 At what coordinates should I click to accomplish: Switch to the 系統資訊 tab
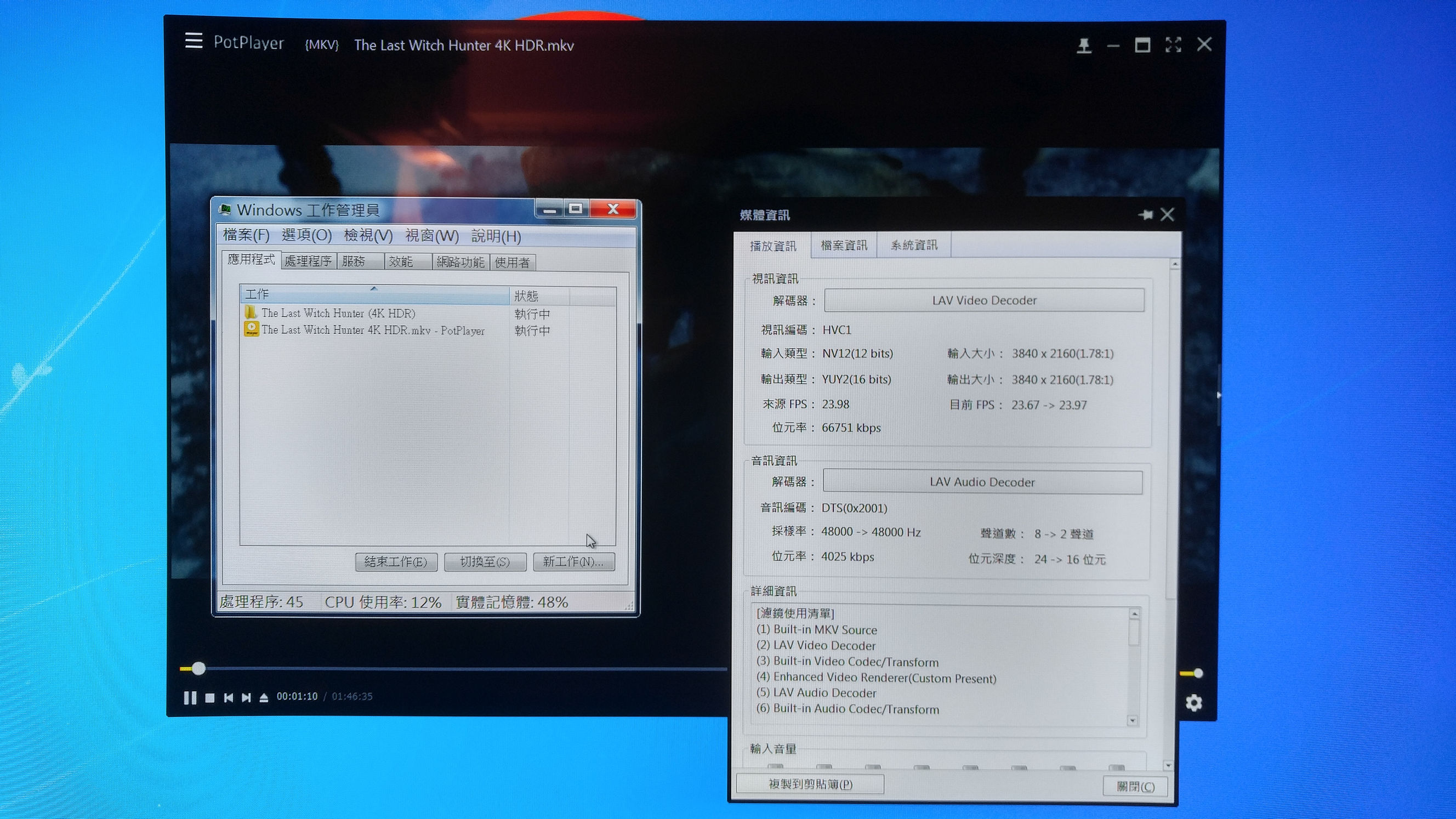913,244
